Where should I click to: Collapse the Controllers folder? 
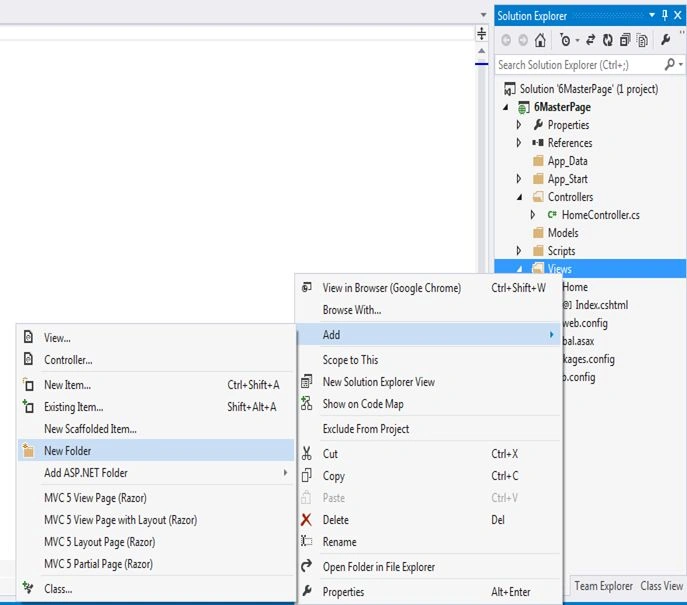519,197
